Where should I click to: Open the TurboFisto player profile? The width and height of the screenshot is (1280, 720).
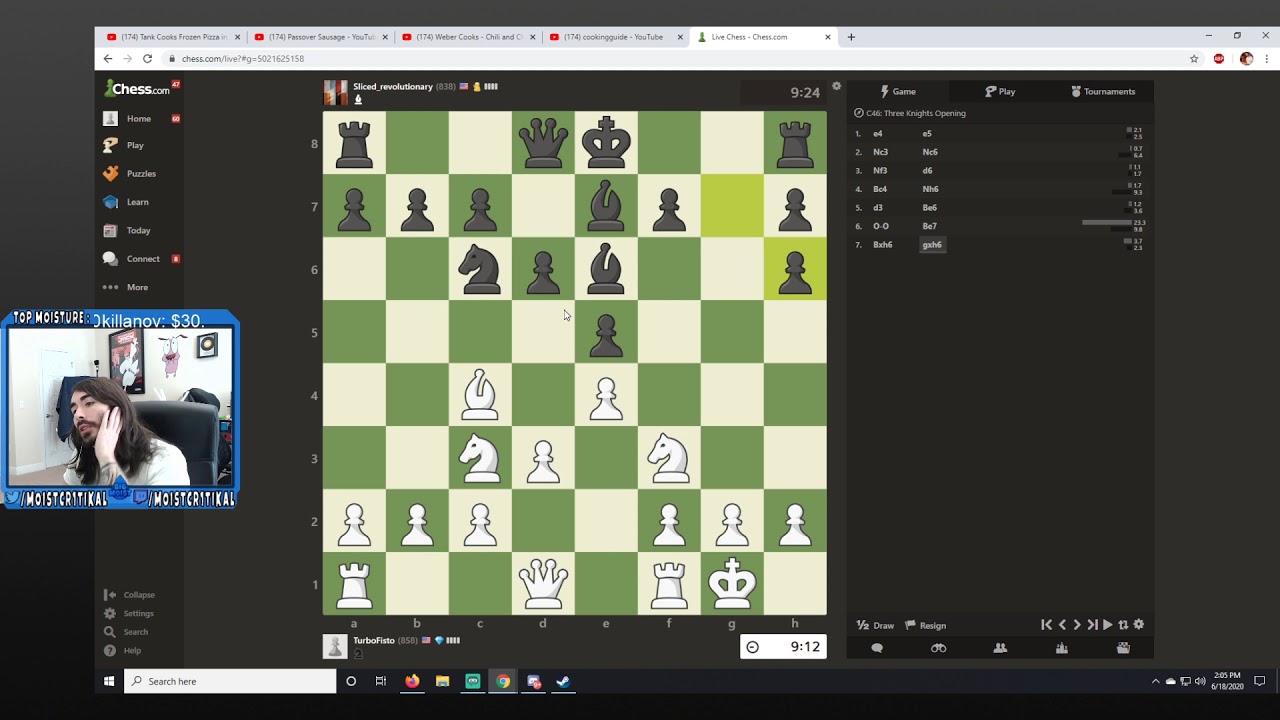pyautogui.click(x=374, y=641)
